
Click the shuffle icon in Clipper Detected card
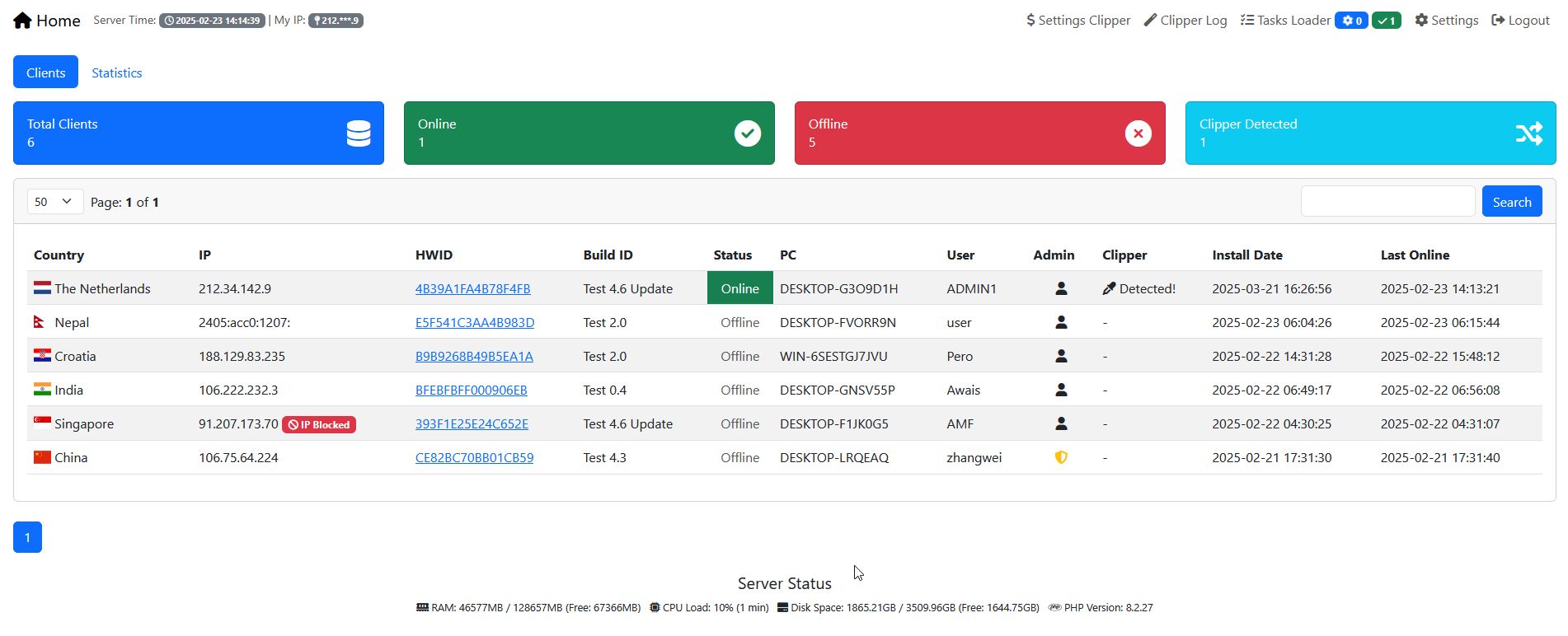click(x=1529, y=133)
